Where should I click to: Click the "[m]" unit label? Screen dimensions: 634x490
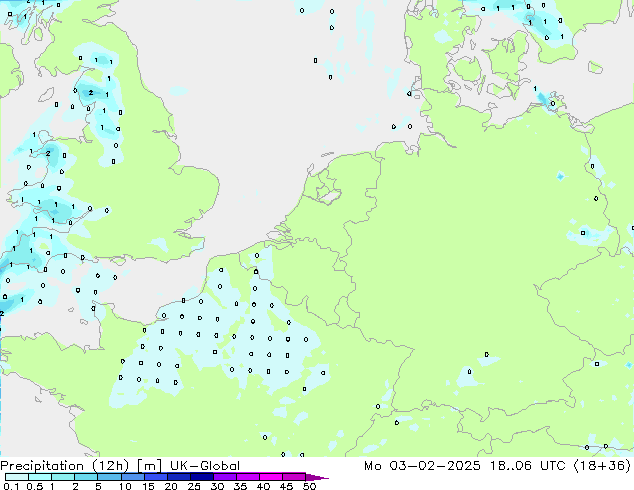click(149, 466)
